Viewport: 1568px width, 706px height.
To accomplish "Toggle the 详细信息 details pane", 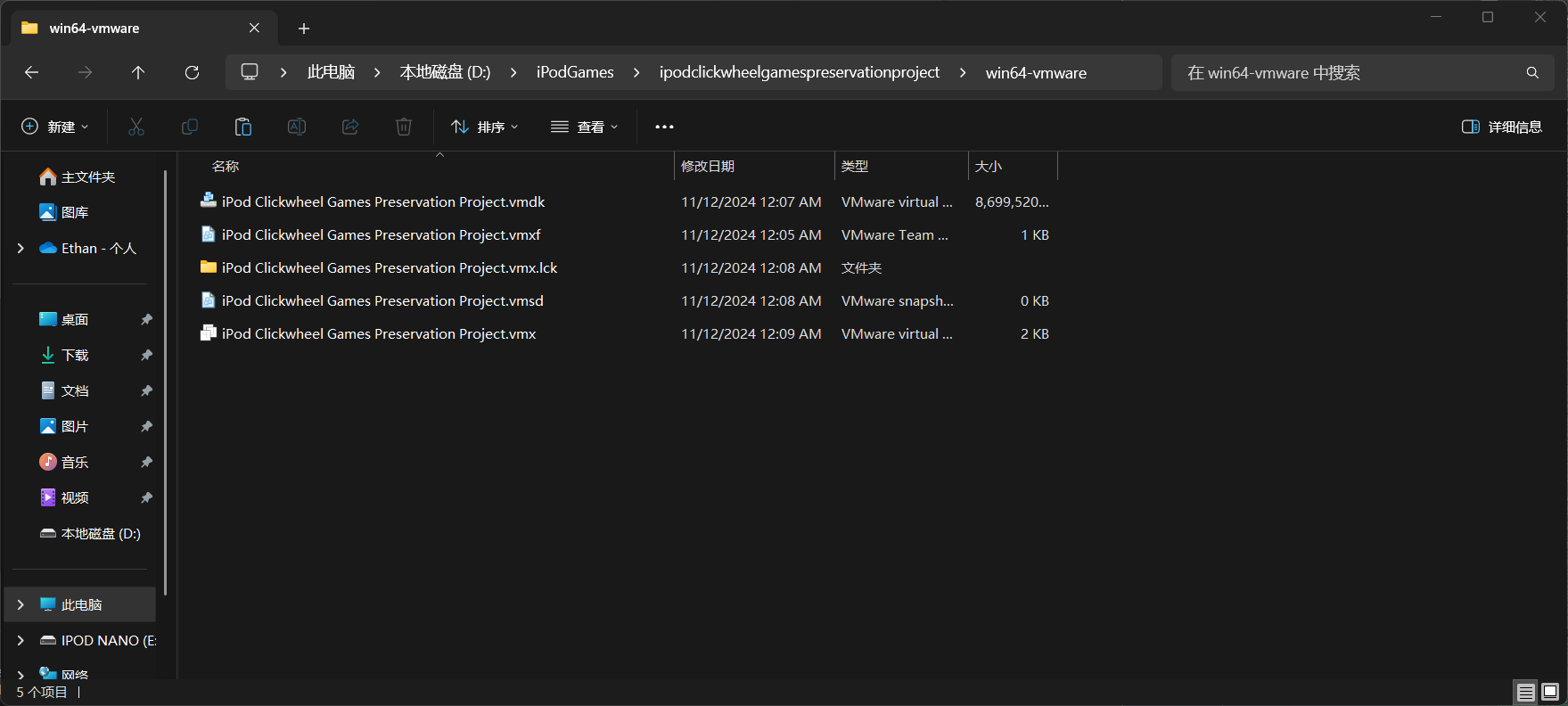I will point(1502,127).
